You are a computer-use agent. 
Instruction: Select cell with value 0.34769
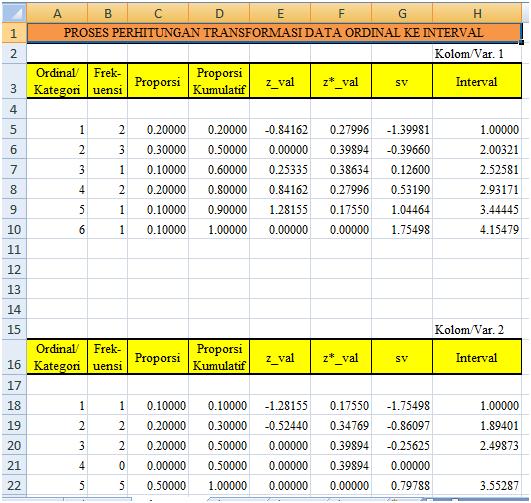click(x=341, y=425)
